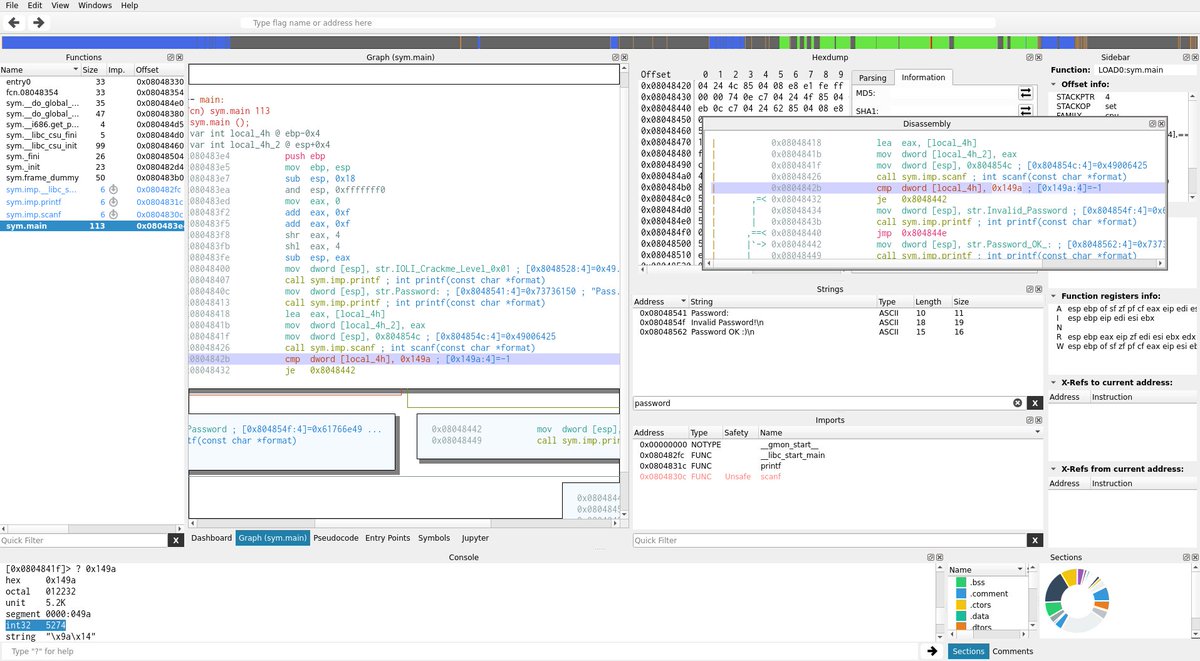1200x661 pixels.
Task: Open the Sections Name column dropdown
Action: tap(1019, 570)
